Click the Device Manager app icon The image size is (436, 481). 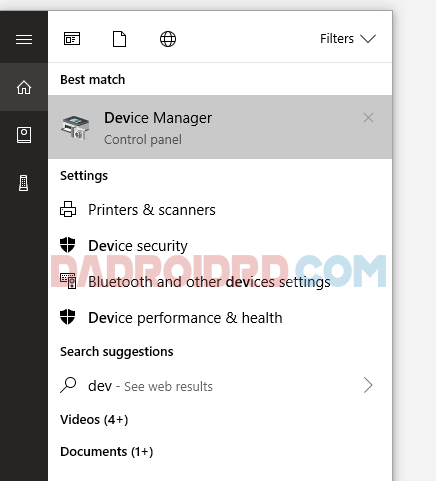pyautogui.click(x=75, y=127)
